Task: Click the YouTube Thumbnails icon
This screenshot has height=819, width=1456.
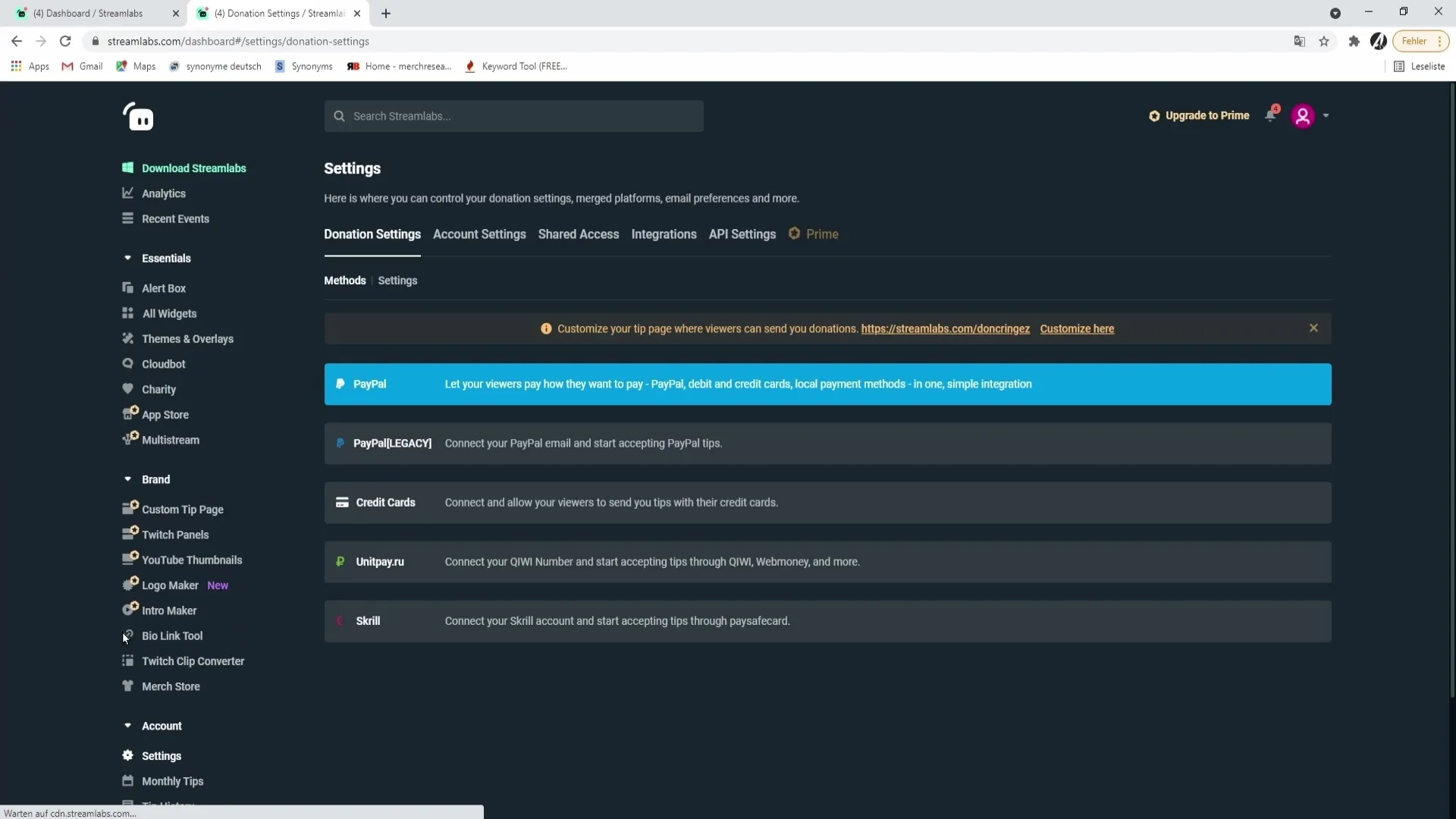Action: (x=130, y=559)
